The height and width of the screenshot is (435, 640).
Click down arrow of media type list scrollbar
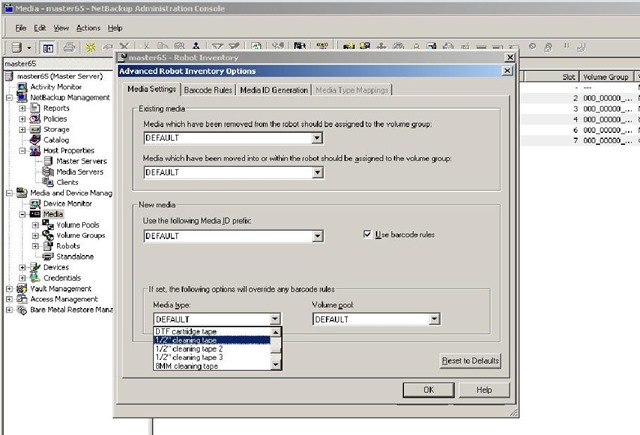[276, 364]
